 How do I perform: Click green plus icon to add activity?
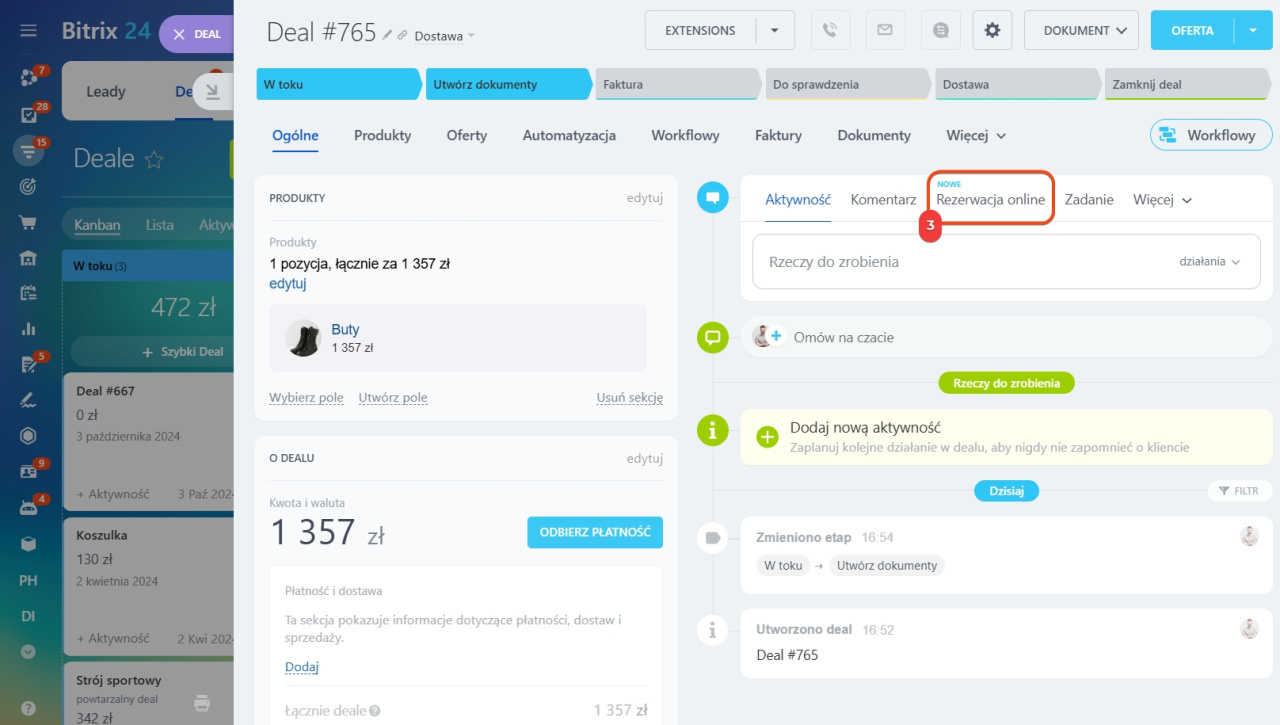767,437
